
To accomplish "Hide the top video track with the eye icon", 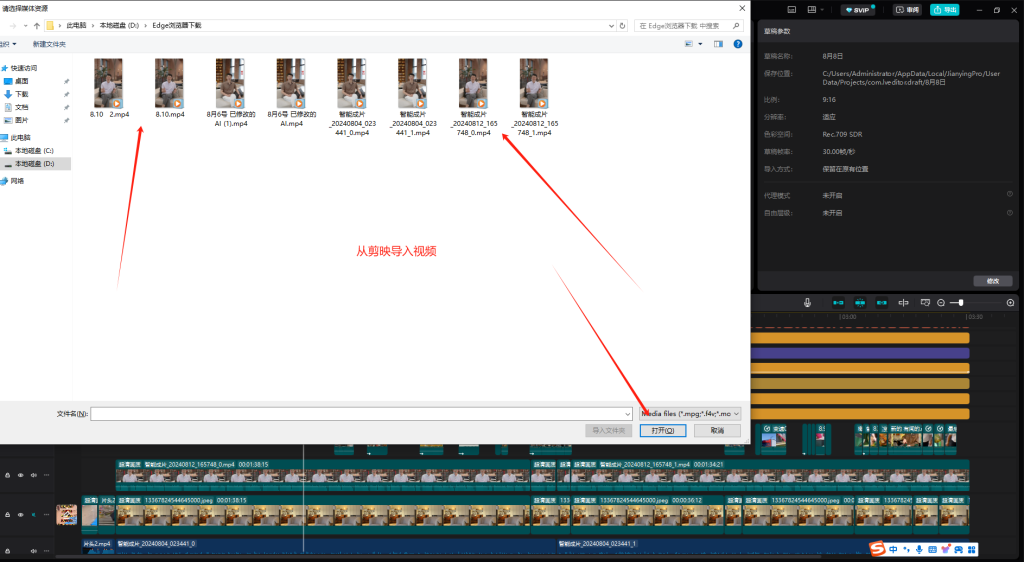I will pos(20,475).
